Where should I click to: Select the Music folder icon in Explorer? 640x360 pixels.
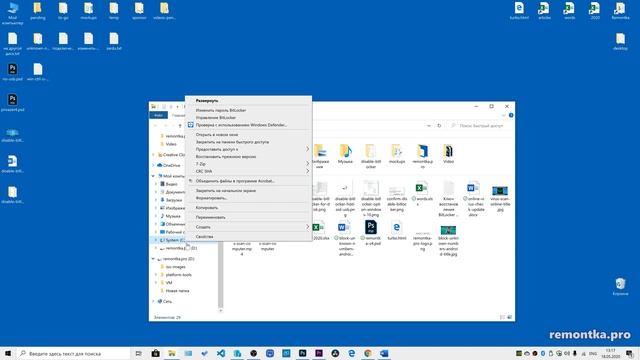pos(345,154)
